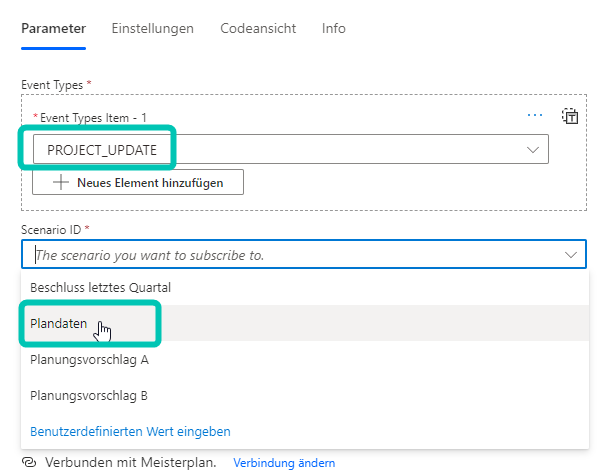Choose Planungsvorschlag B from the list
The image size is (607, 475).
click(x=305, y=396)
